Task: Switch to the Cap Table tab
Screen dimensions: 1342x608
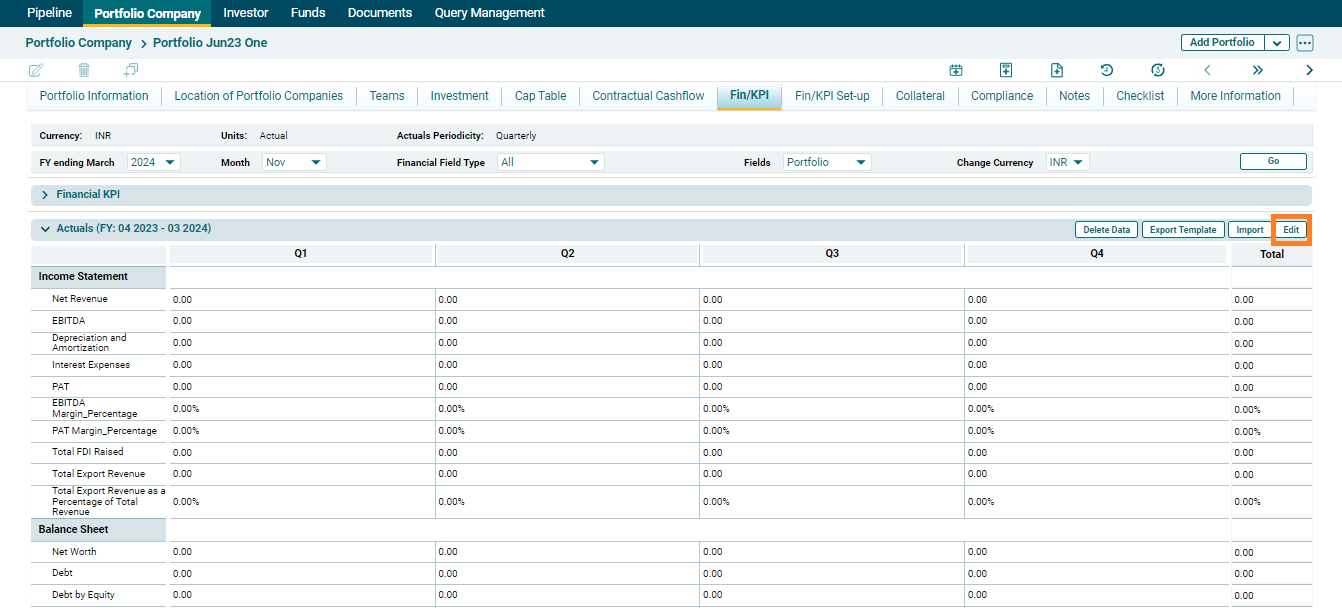Action: point(540,96)
